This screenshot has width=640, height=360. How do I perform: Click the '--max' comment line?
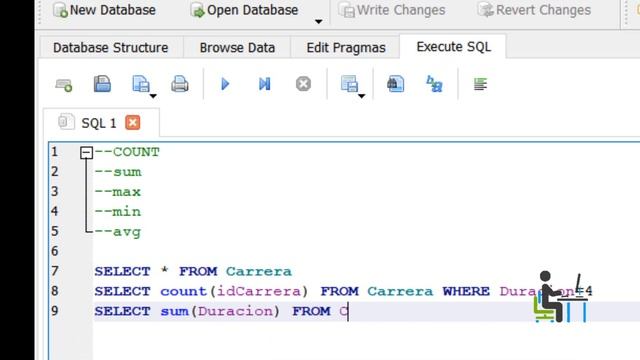(x=118, y=192)
